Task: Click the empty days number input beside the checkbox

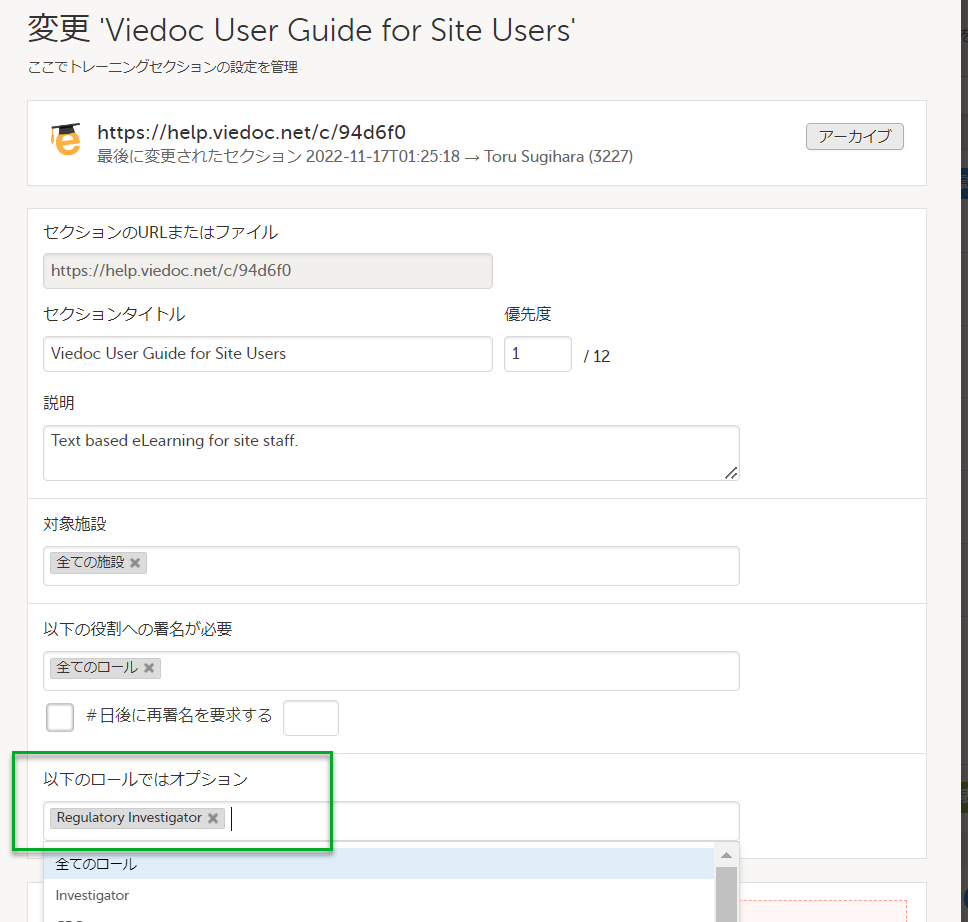Action: [311, 717]
